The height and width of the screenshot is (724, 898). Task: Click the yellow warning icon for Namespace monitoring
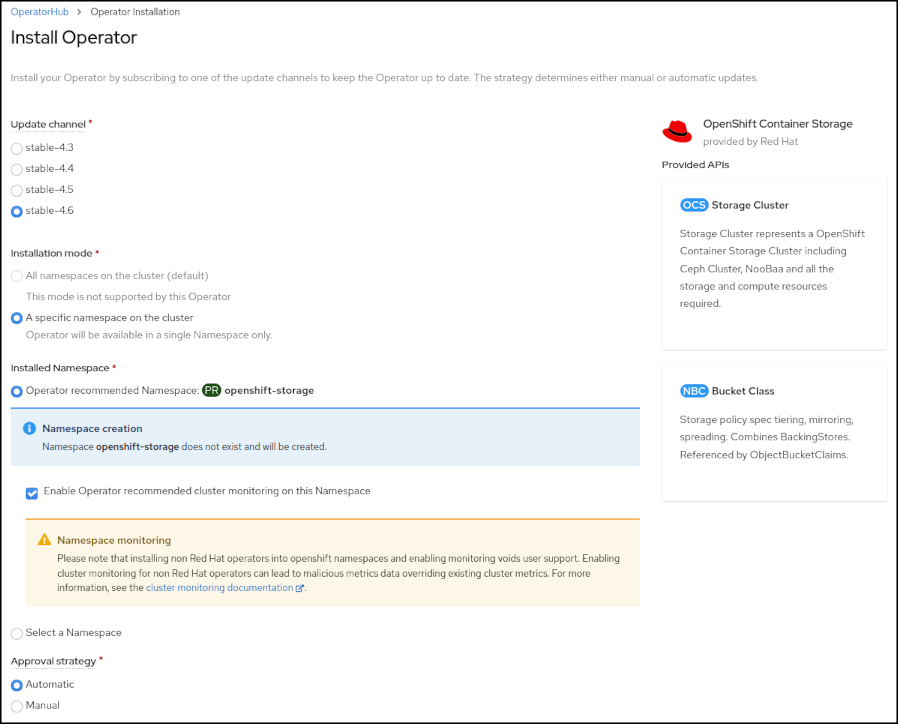(44, 540)
